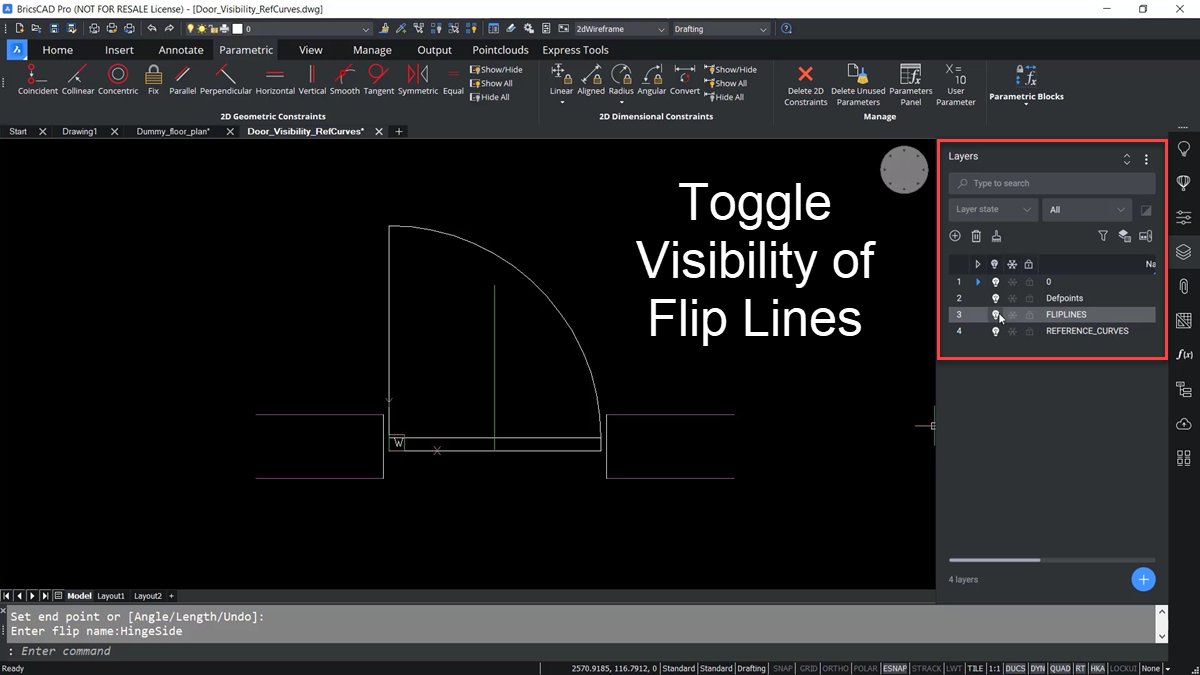
Task: Click the layer search field
Action: coord(1051,183)
